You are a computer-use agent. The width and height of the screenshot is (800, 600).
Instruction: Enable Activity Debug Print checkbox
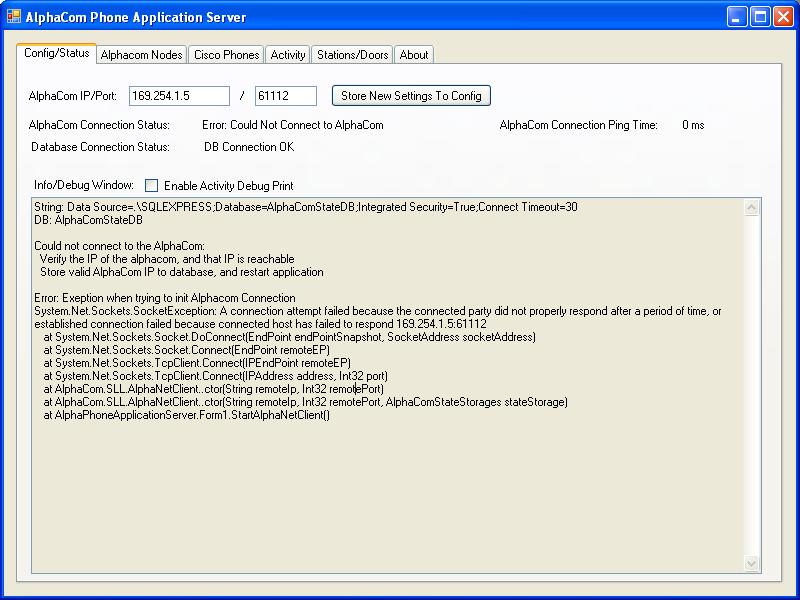[x=152, y=185]
